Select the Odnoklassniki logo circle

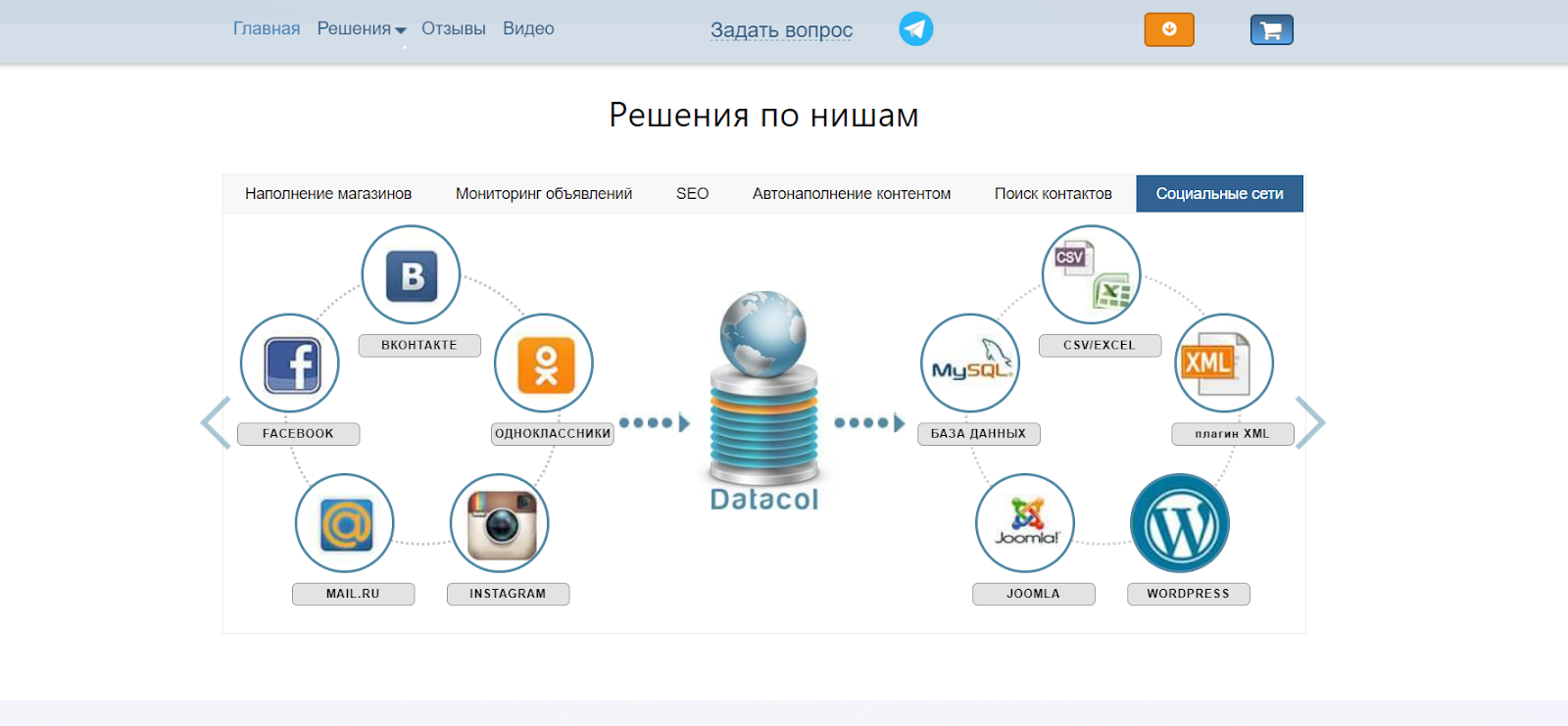[x=544, y=363]
